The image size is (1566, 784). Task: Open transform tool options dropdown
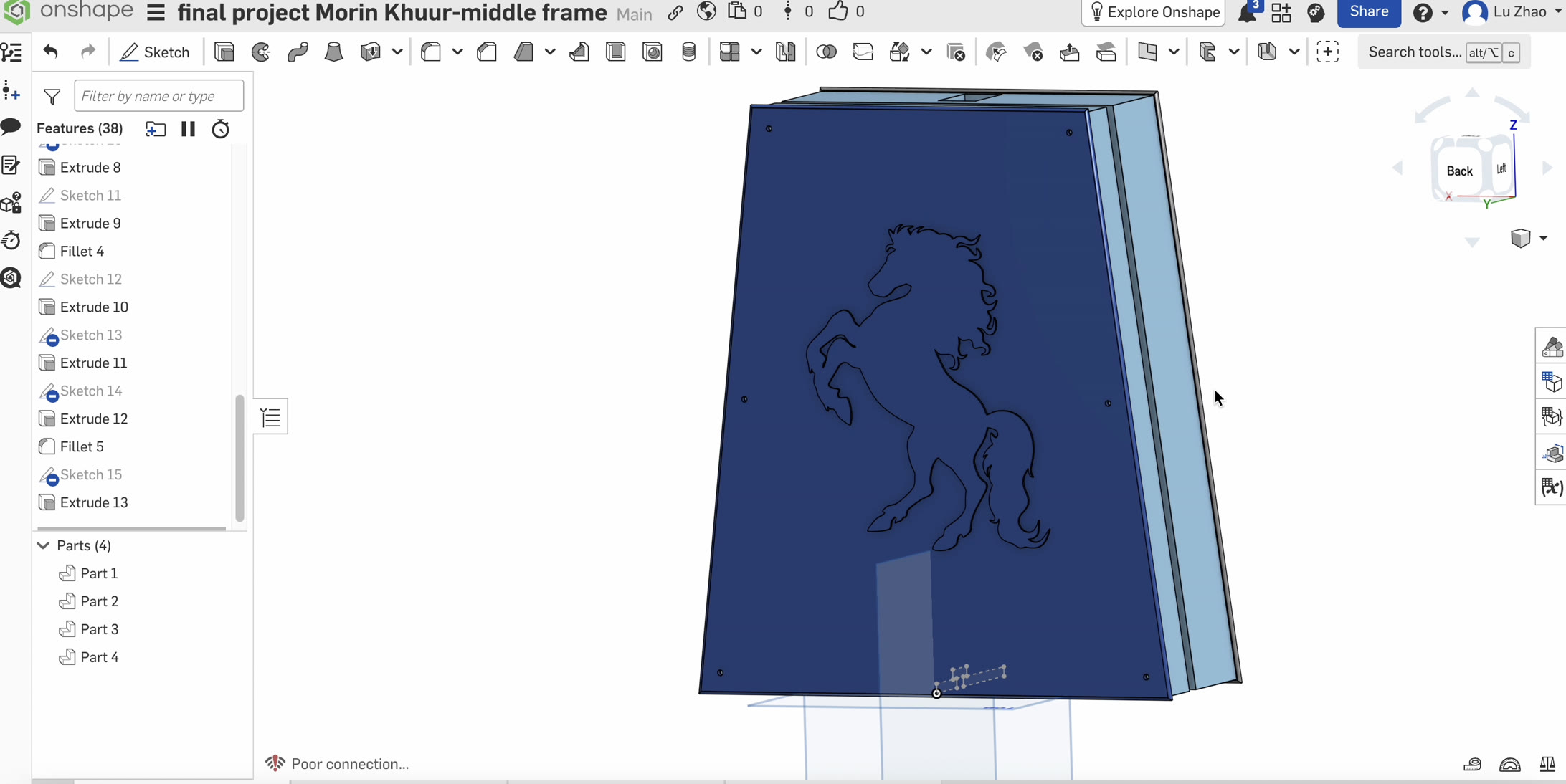pyautogui.click(x=926, y=52)
